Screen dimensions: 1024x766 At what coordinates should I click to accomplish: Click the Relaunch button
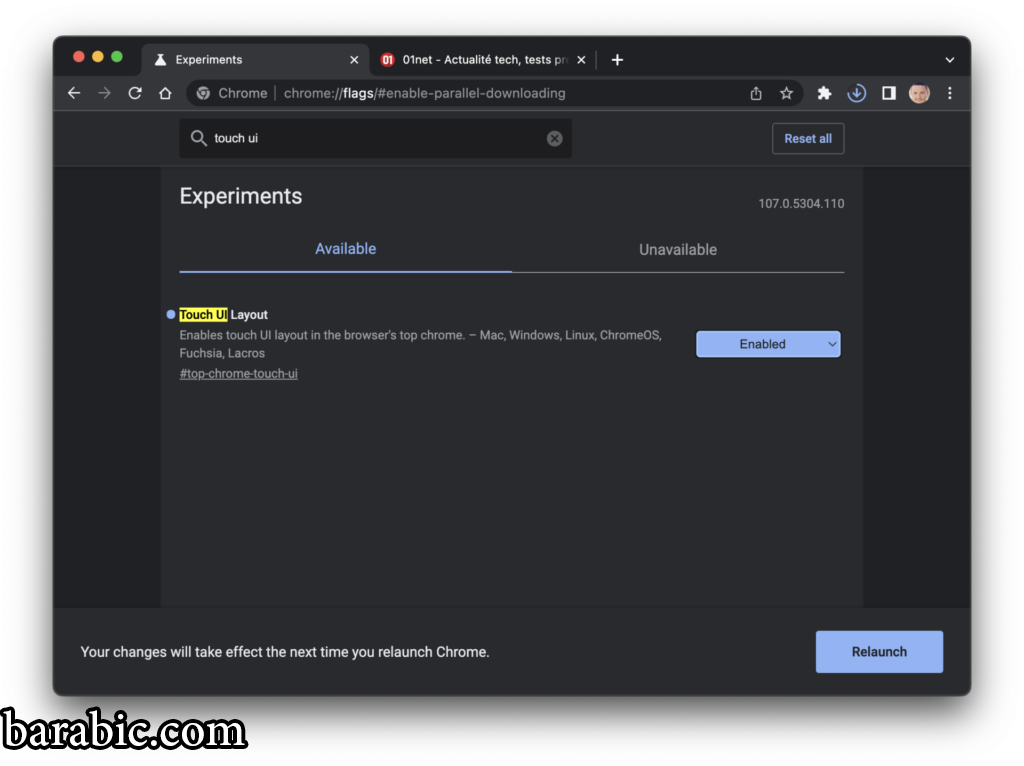pos(879,652)
